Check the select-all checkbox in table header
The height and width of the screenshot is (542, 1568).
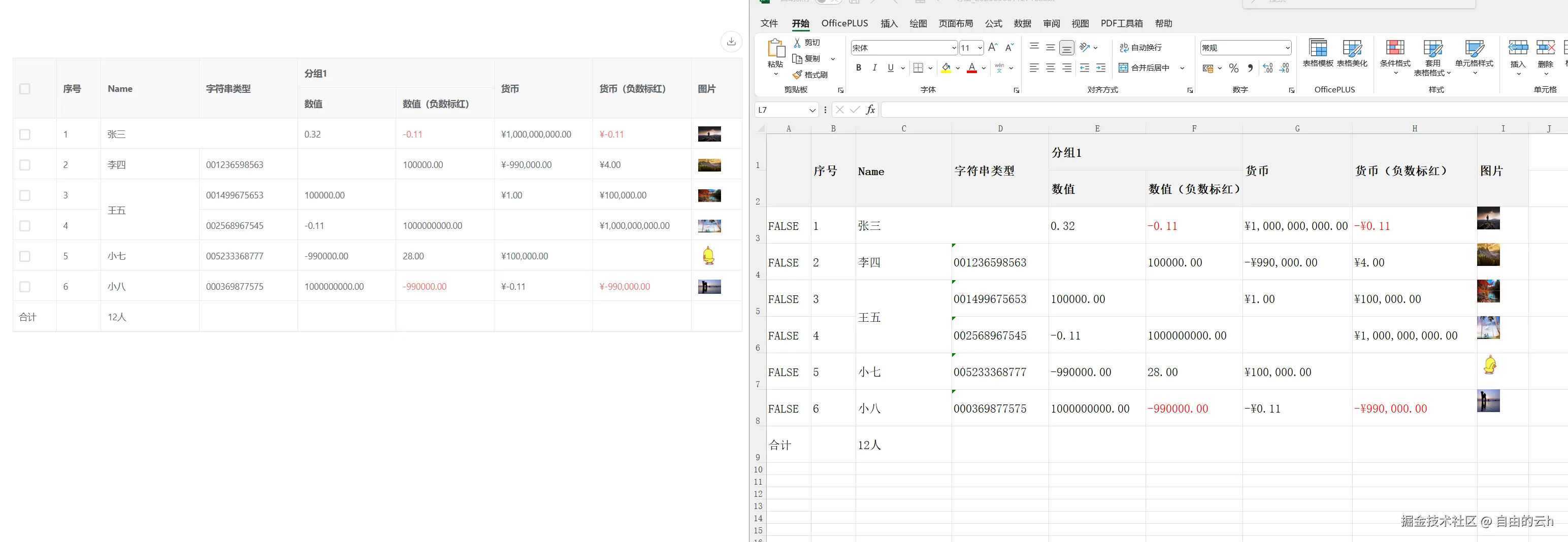[24, 88]
